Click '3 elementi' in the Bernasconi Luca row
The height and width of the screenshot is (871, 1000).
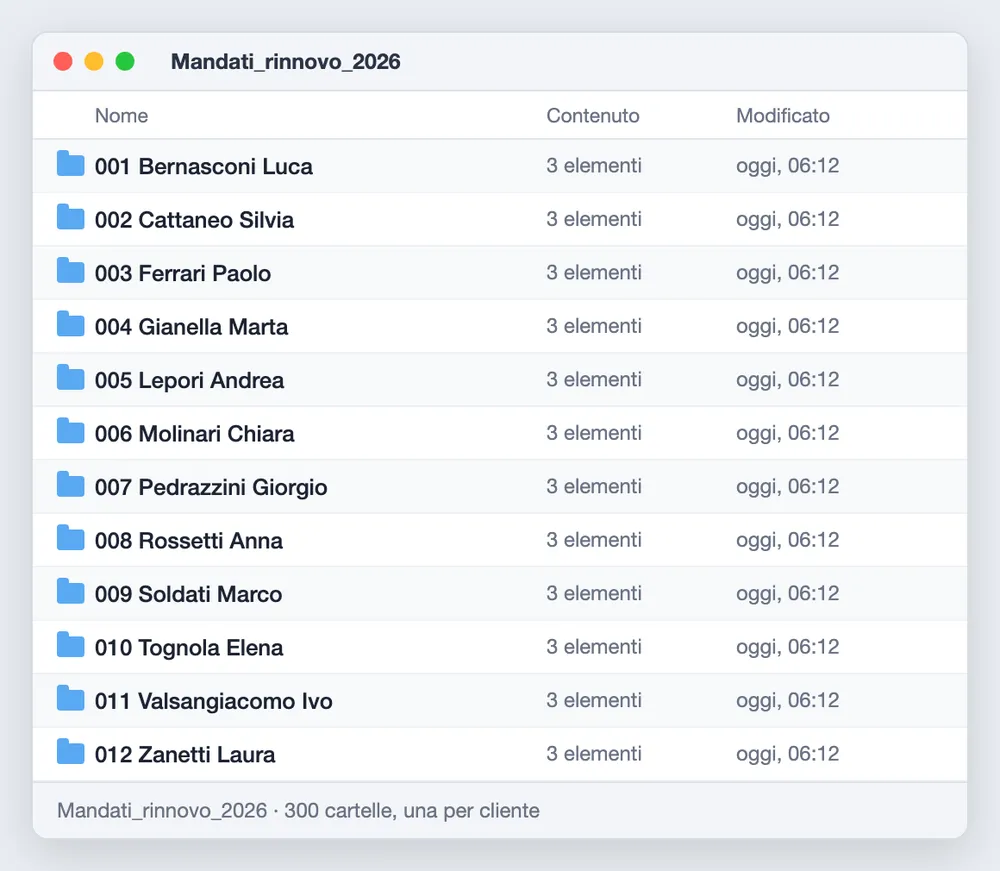[594, 166]
